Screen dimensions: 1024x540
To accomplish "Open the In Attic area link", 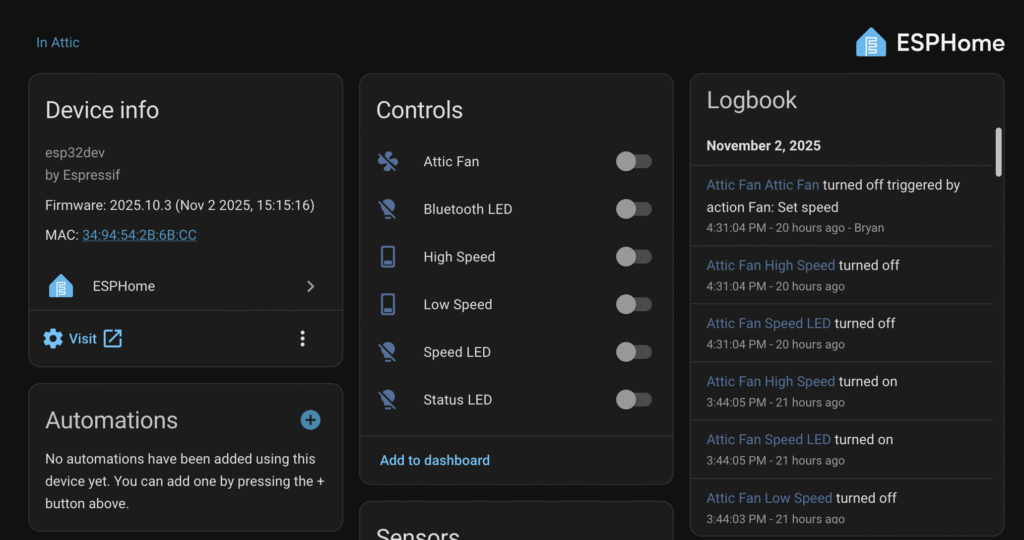I will (x=58, y=42).
